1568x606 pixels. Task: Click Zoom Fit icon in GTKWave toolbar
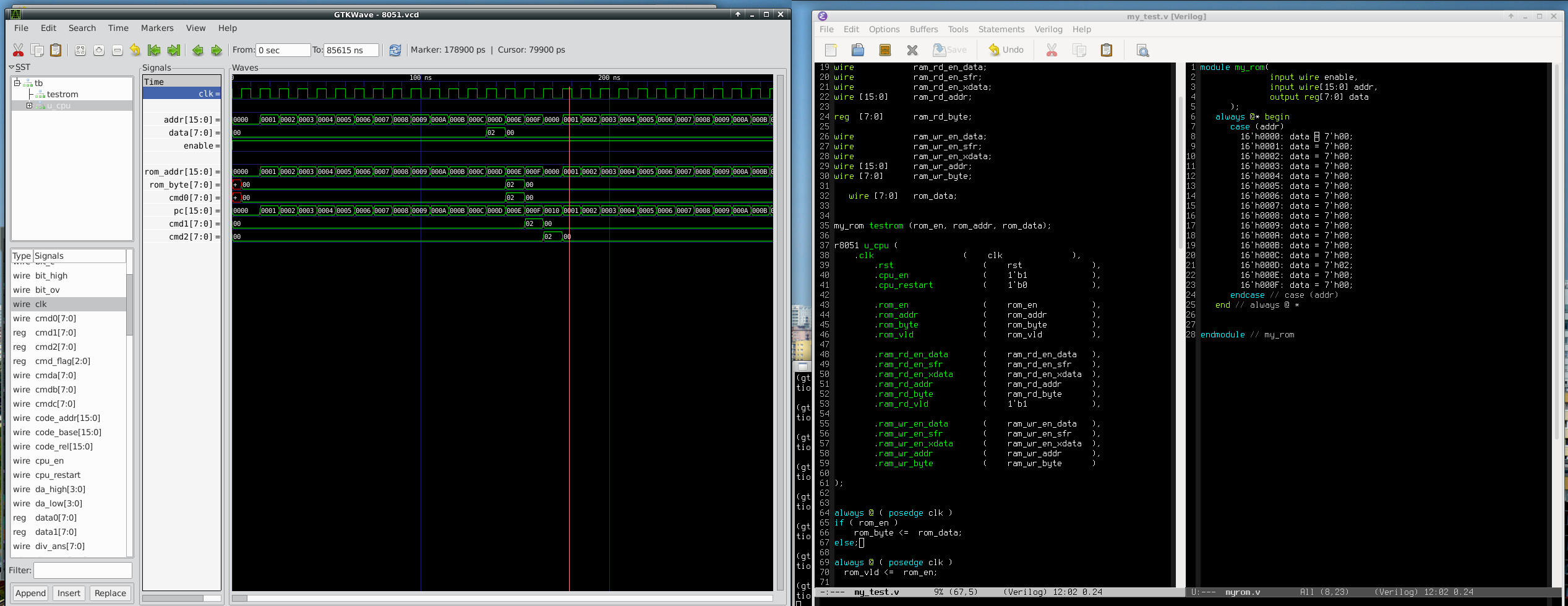coord(80,50)
